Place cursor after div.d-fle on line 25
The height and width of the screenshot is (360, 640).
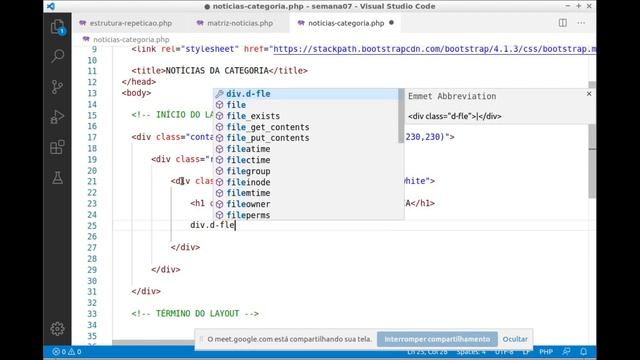pyautogui.click(x=236, y=225)
